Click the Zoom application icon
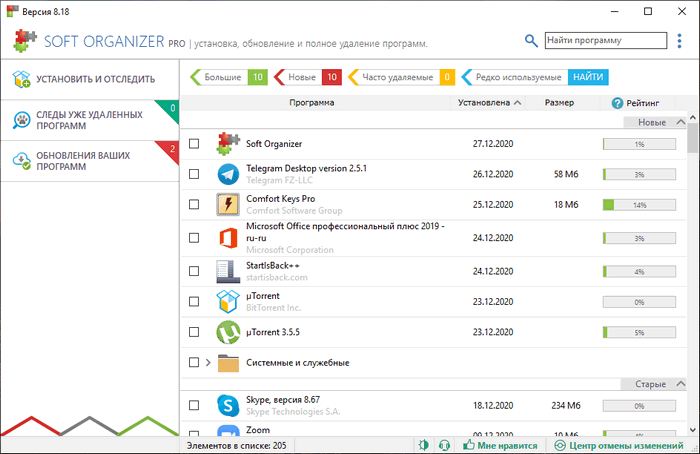 [228, 431]
